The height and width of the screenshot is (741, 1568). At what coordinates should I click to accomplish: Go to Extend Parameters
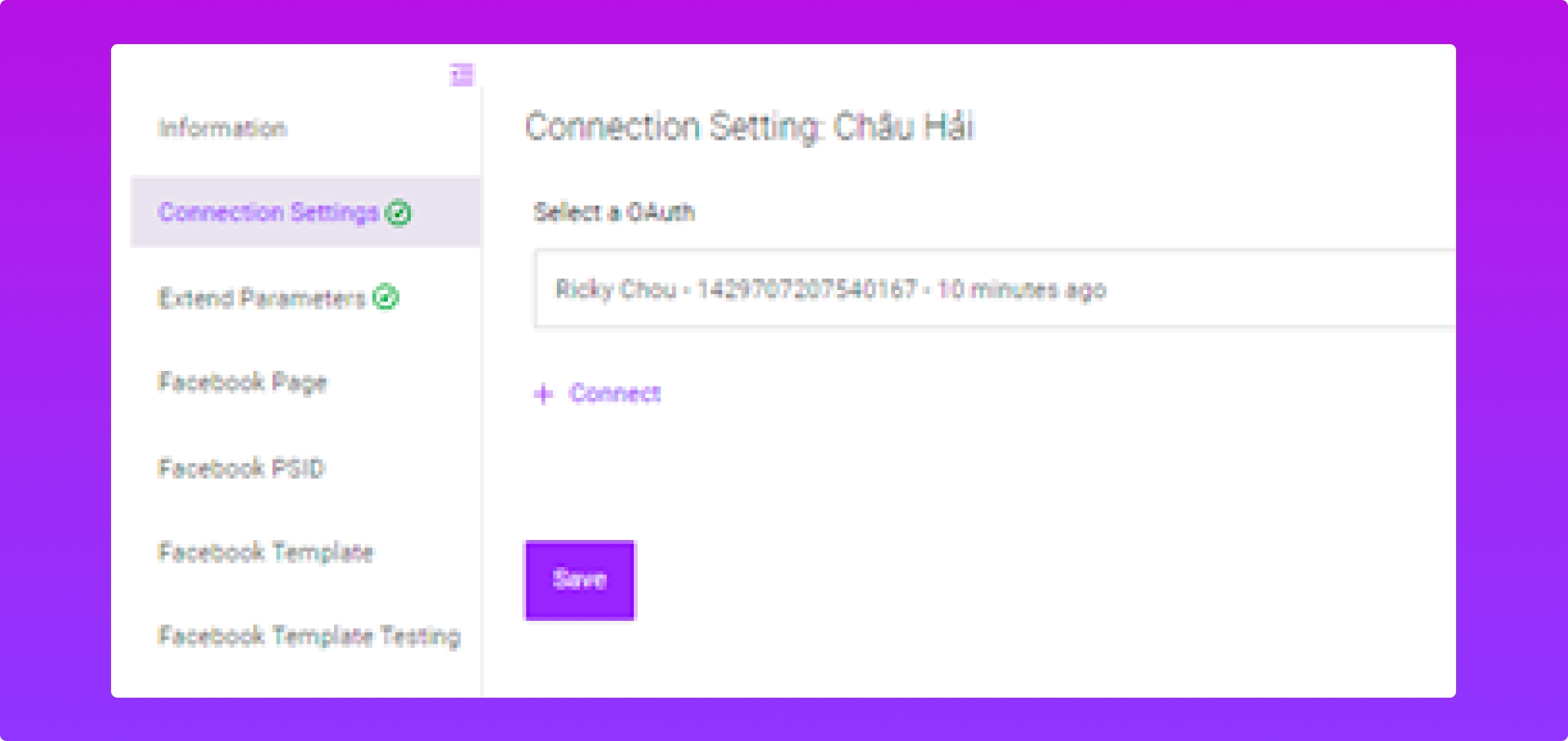point(261,298)
